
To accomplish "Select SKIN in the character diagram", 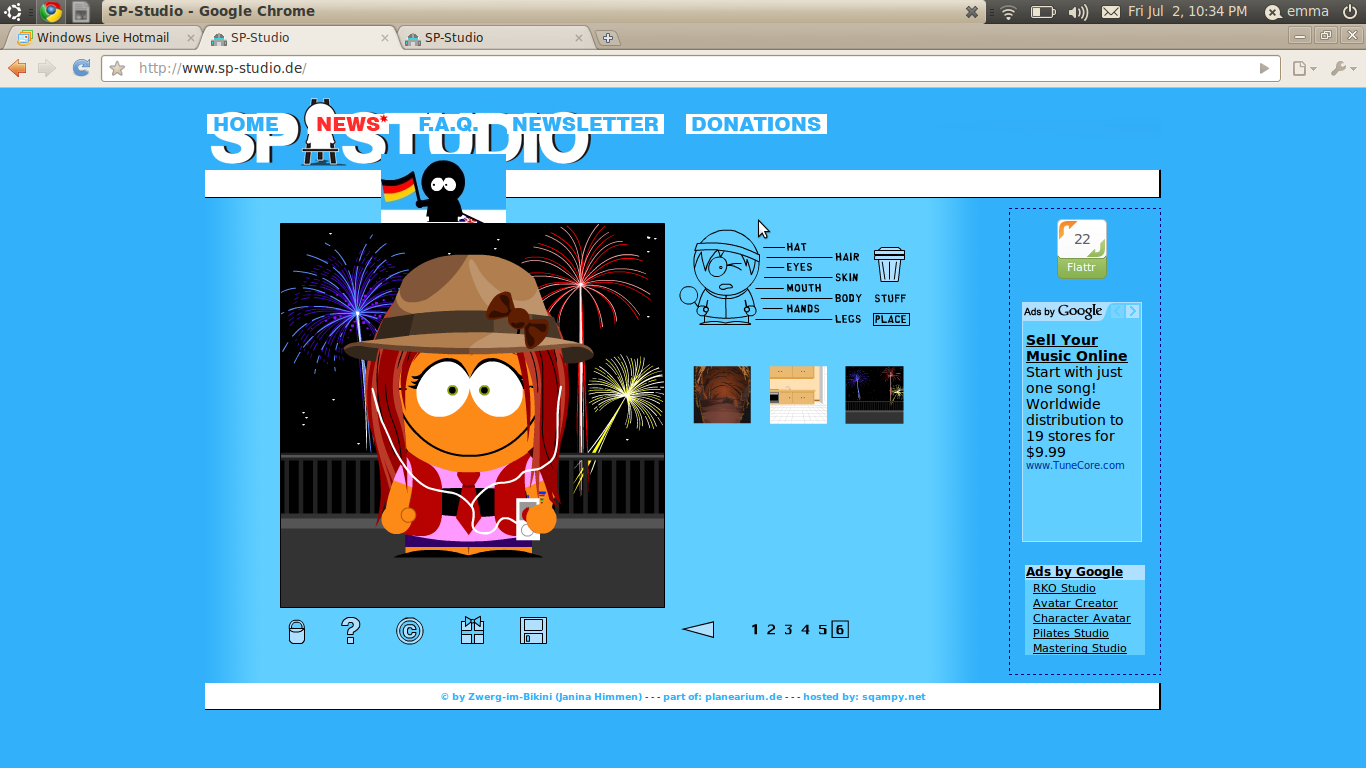I will tap(847, 277).
